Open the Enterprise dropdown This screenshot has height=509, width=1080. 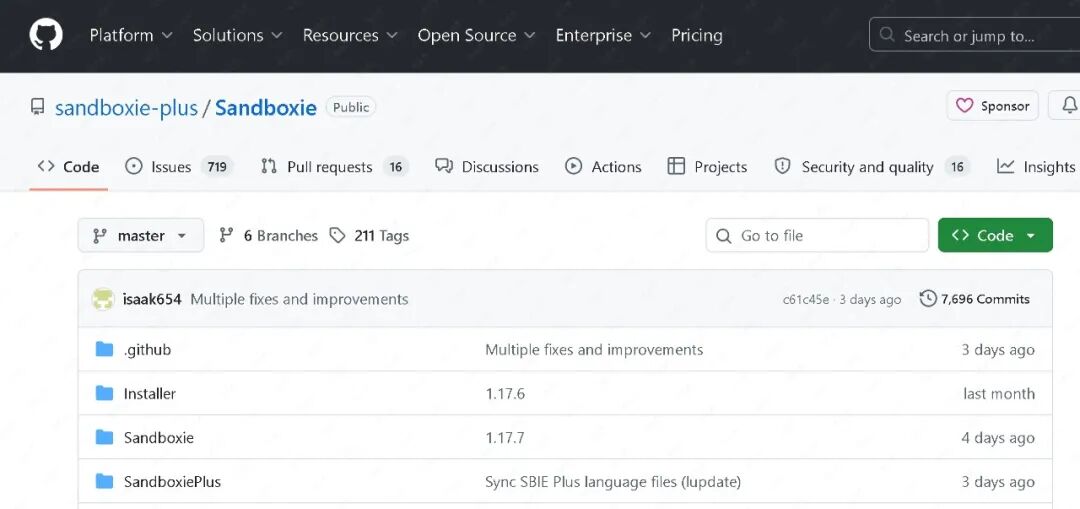point(603,35)
